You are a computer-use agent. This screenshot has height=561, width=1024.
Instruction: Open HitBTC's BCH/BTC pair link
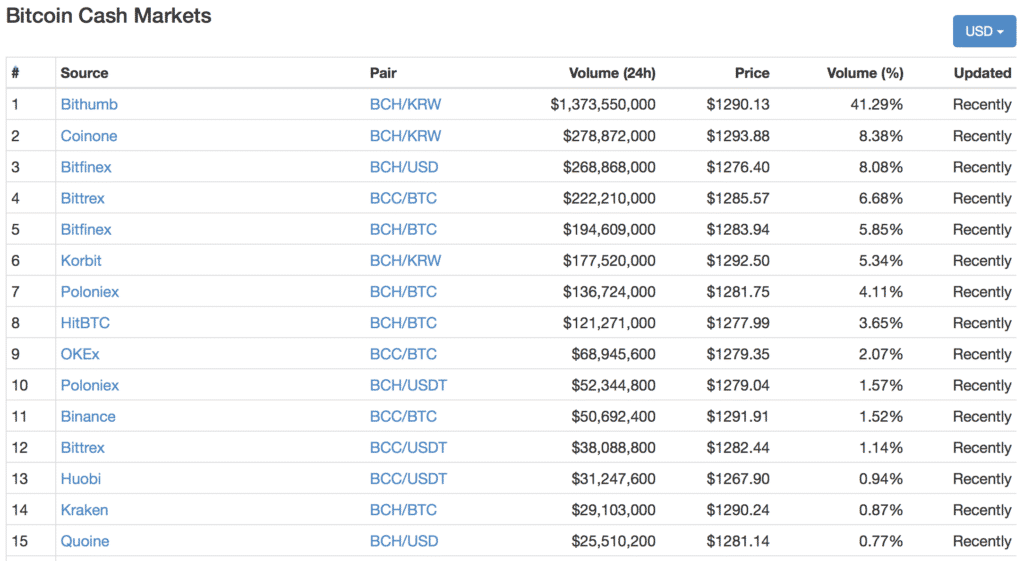[x=403, y=323]
